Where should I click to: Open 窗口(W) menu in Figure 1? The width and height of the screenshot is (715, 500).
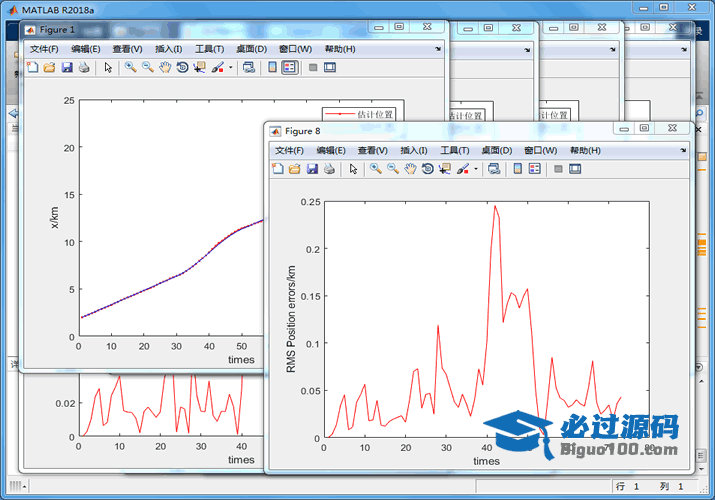click(295, 49)
